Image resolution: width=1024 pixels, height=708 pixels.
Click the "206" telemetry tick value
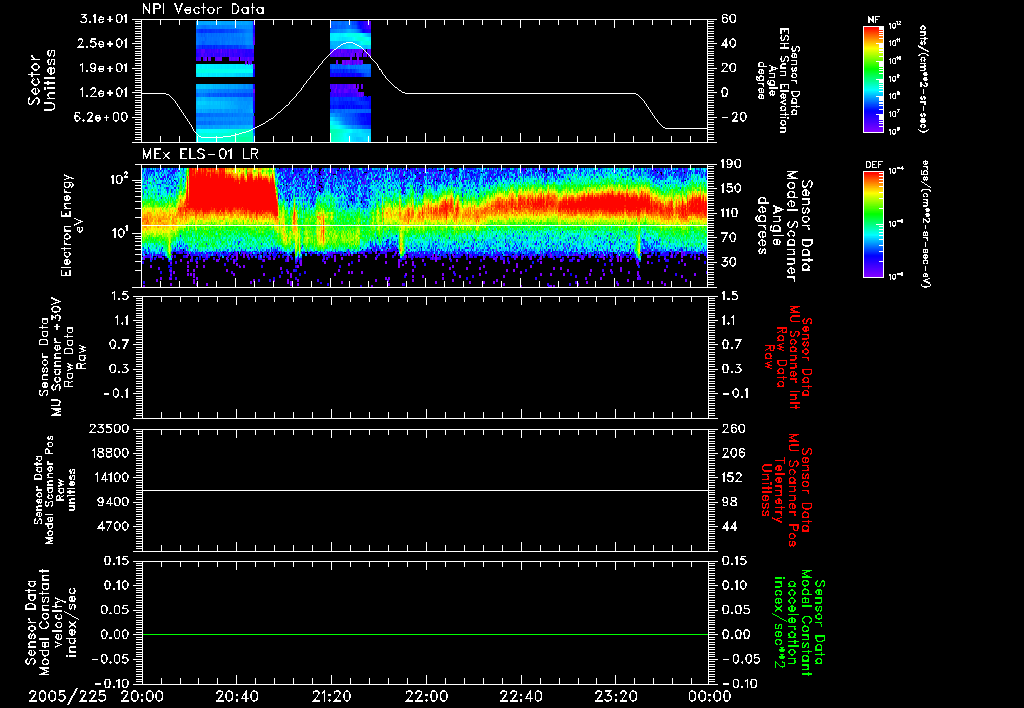732,453
